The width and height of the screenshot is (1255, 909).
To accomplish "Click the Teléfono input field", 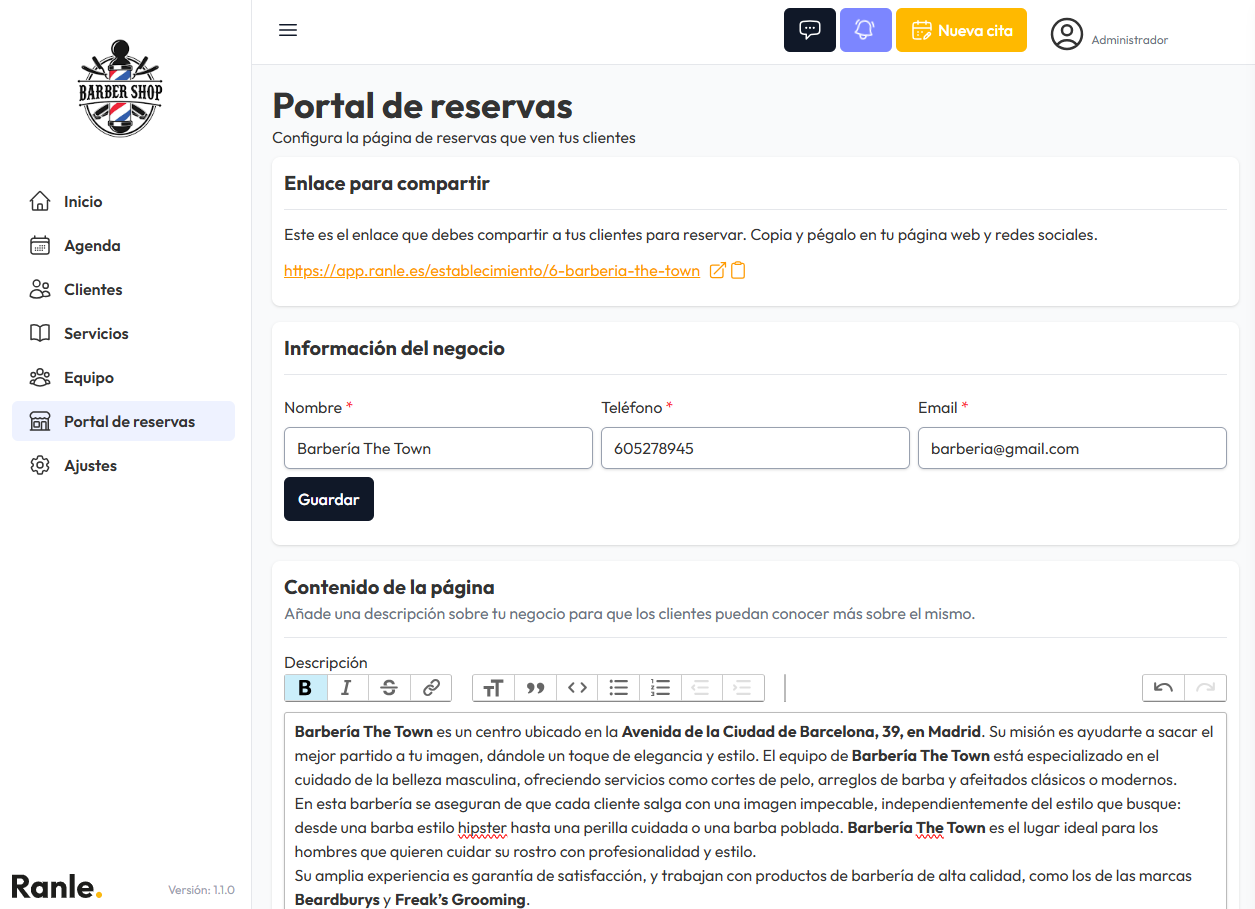I will (755, 449).
